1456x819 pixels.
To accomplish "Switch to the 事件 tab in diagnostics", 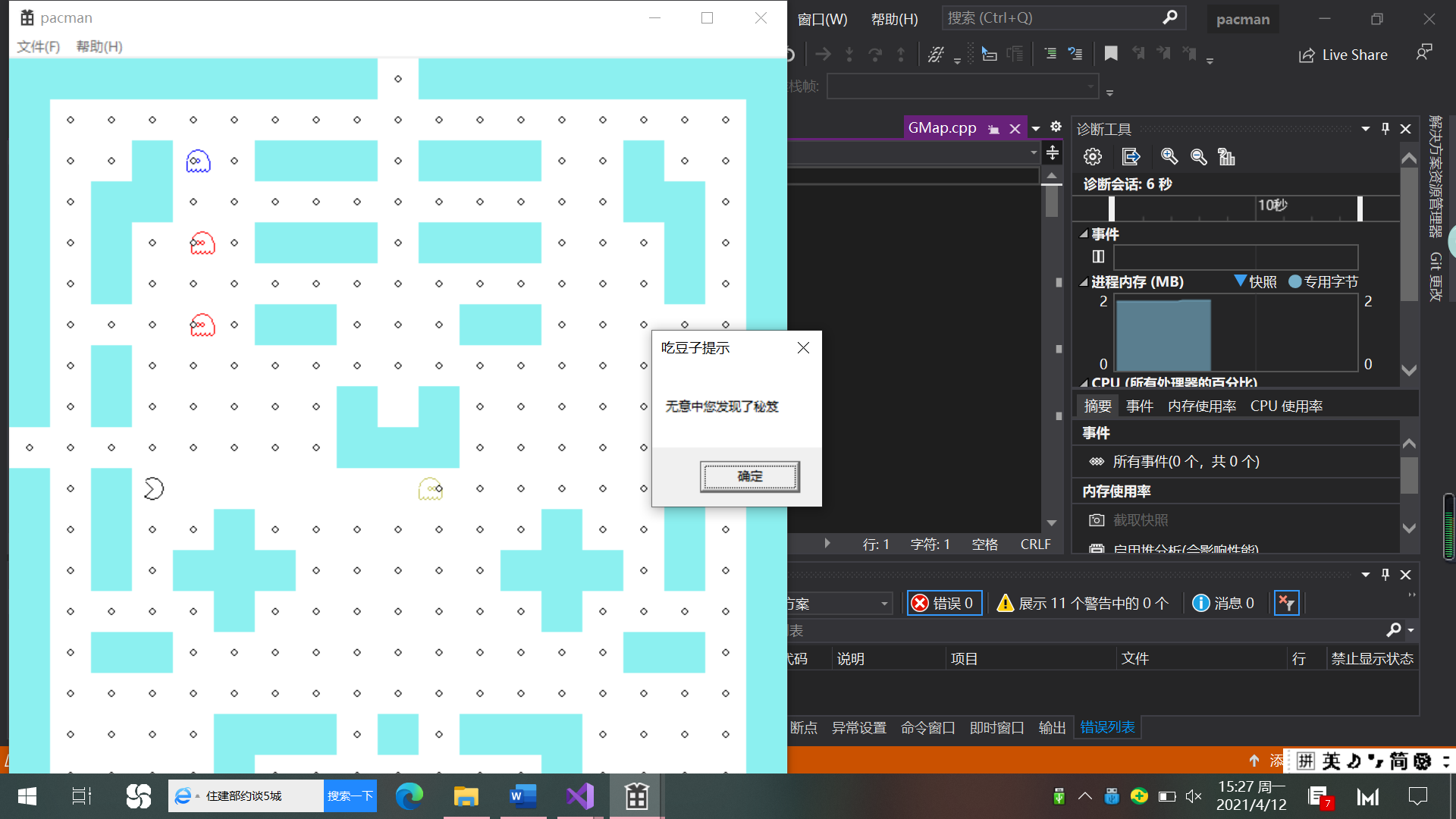I will pos(1139,406).
